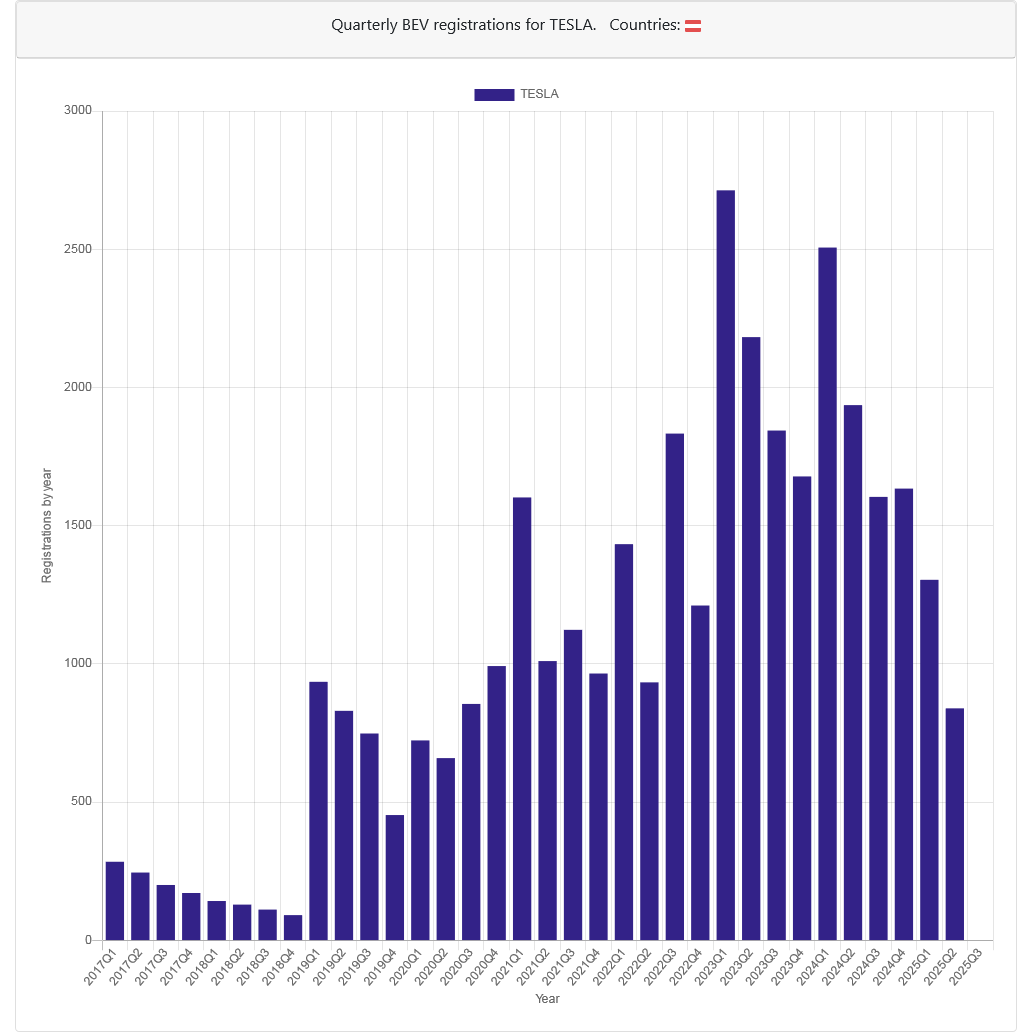Click the 2025Q2 bar
This screenshot has width=1031, height=1032.
point(955,824)
